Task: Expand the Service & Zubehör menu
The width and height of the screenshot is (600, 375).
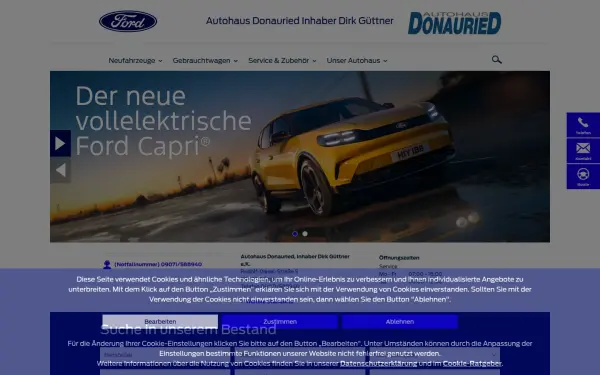Action: click(282, 60)
